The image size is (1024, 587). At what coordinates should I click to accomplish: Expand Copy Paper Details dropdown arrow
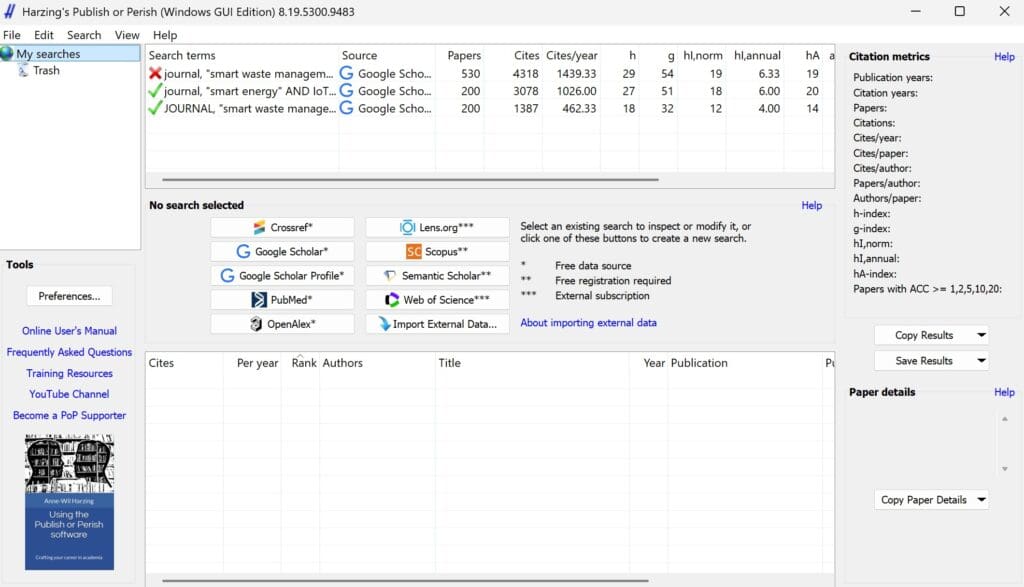click(x=981, y=500)
